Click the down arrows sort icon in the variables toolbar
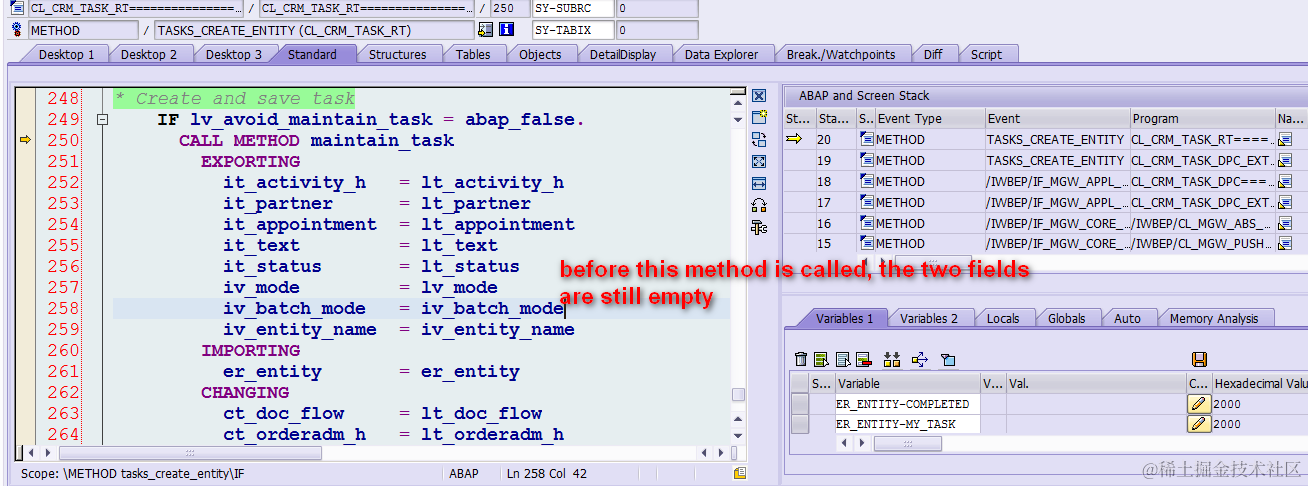The height and width of the screenshot is (486, 1308). click(x=892, y=359)
